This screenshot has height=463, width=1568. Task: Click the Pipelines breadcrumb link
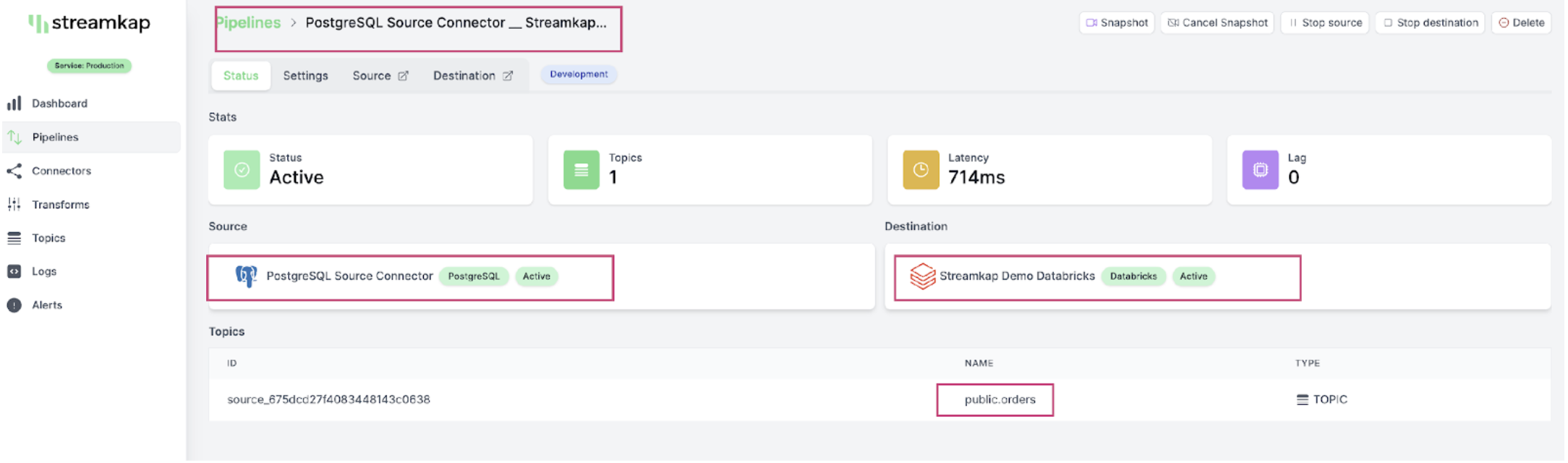248,22
